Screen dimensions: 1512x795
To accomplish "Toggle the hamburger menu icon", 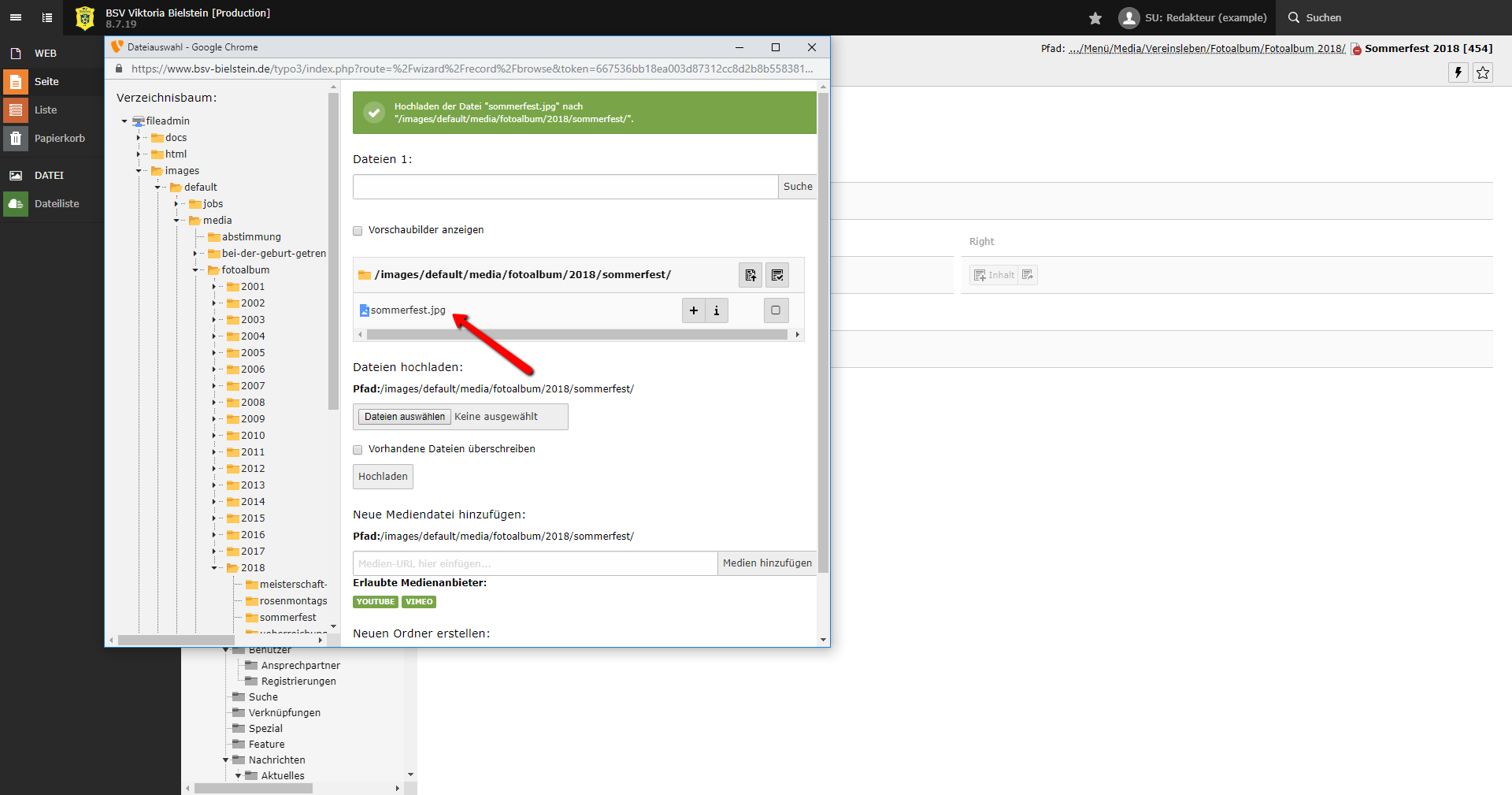I will 16,17.
